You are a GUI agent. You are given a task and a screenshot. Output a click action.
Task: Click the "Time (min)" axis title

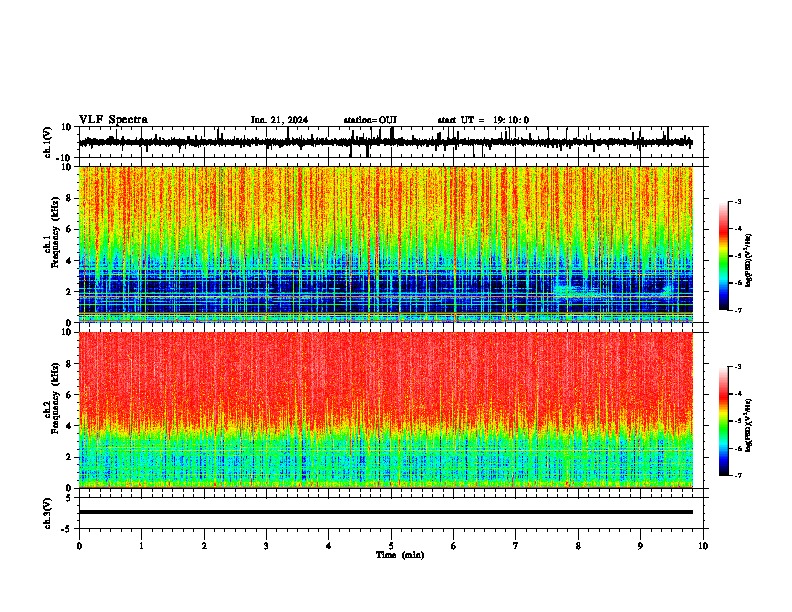pyautogui.click(x=400, y=555)
